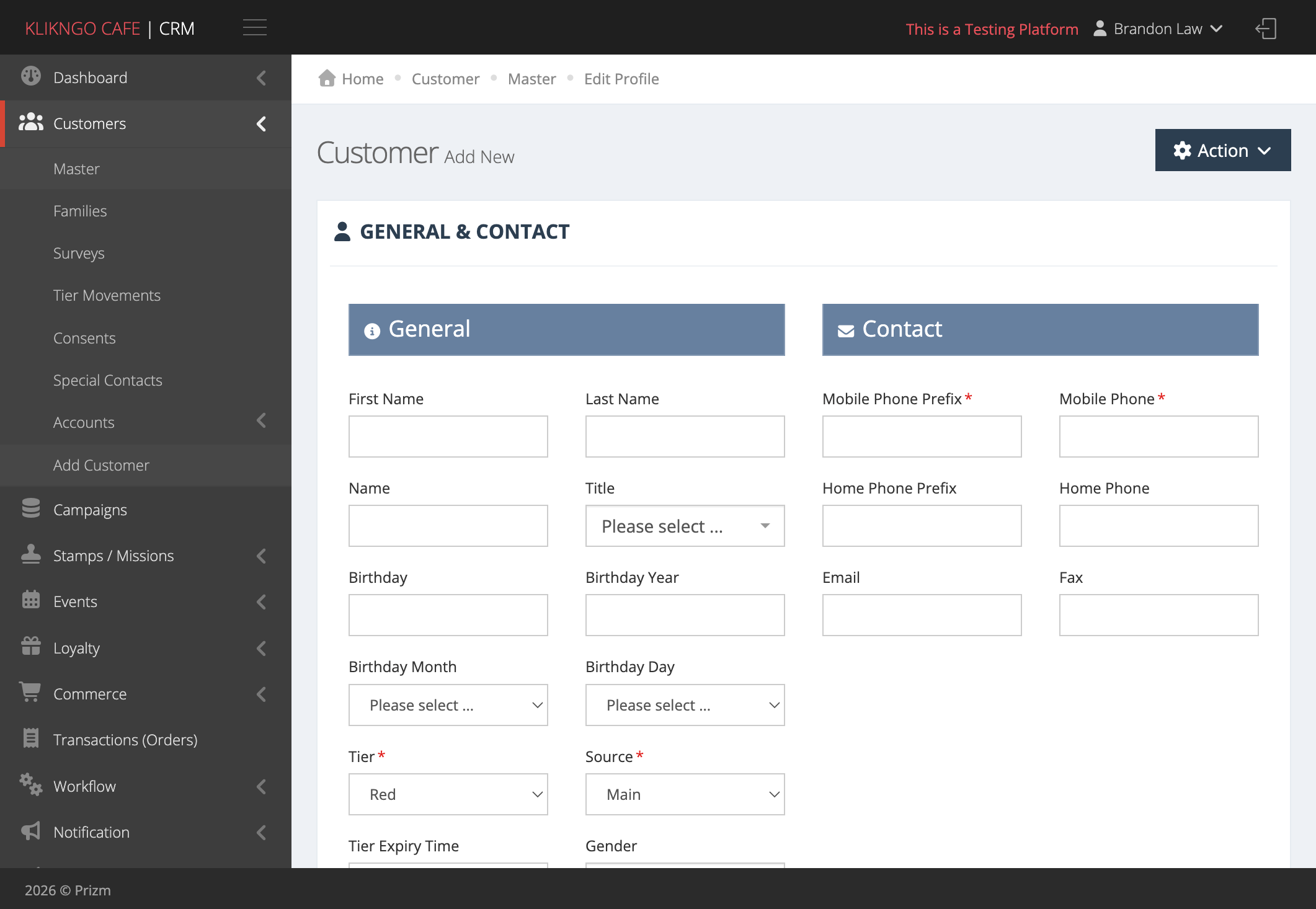
Task: Click the logout icon in top bar
Action: pyautogui.click(x=1266, y=29)
